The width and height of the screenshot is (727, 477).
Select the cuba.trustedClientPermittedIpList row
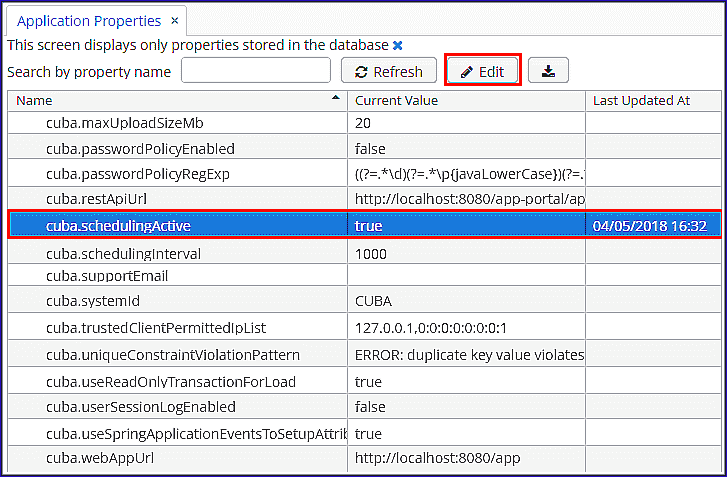coord(364,328)
